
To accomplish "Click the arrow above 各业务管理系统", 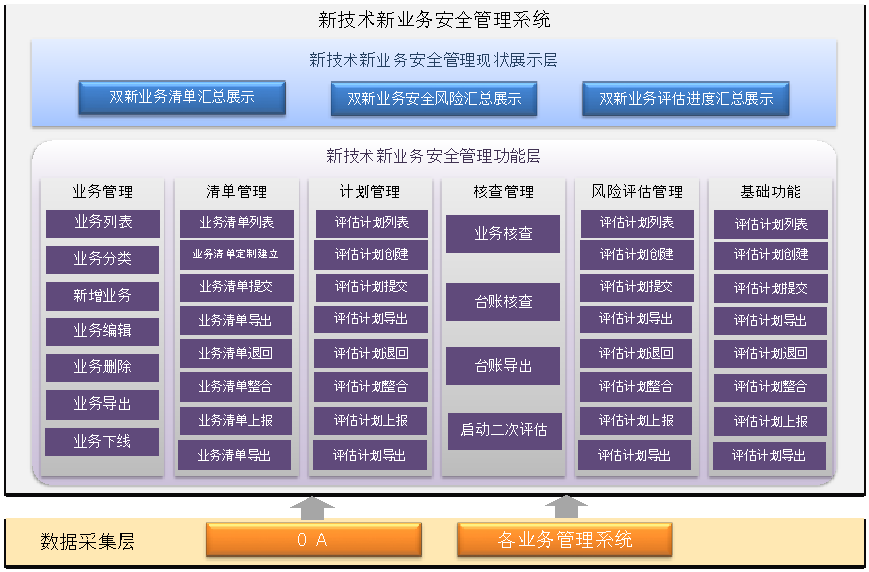I will (566, 507).
